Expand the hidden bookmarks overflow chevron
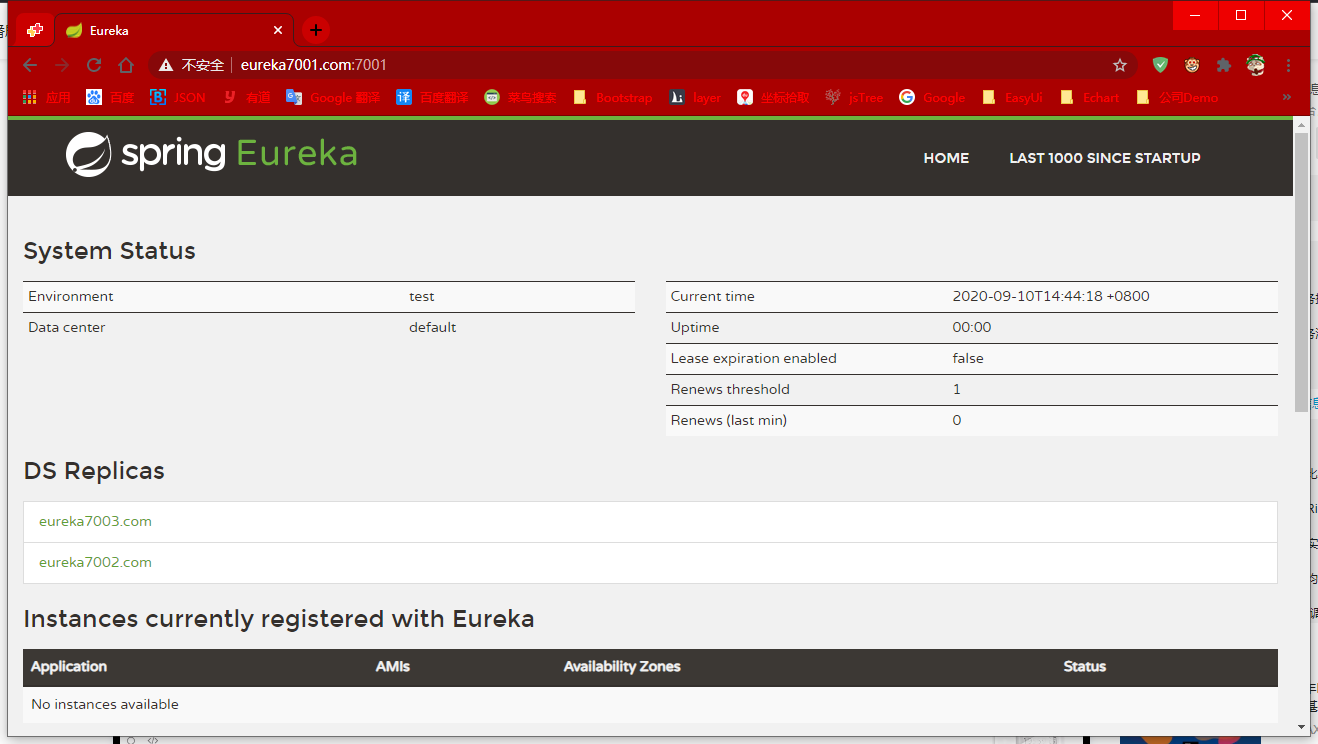This screenshot has width=1318, height=744. (x=1286, y=97)
